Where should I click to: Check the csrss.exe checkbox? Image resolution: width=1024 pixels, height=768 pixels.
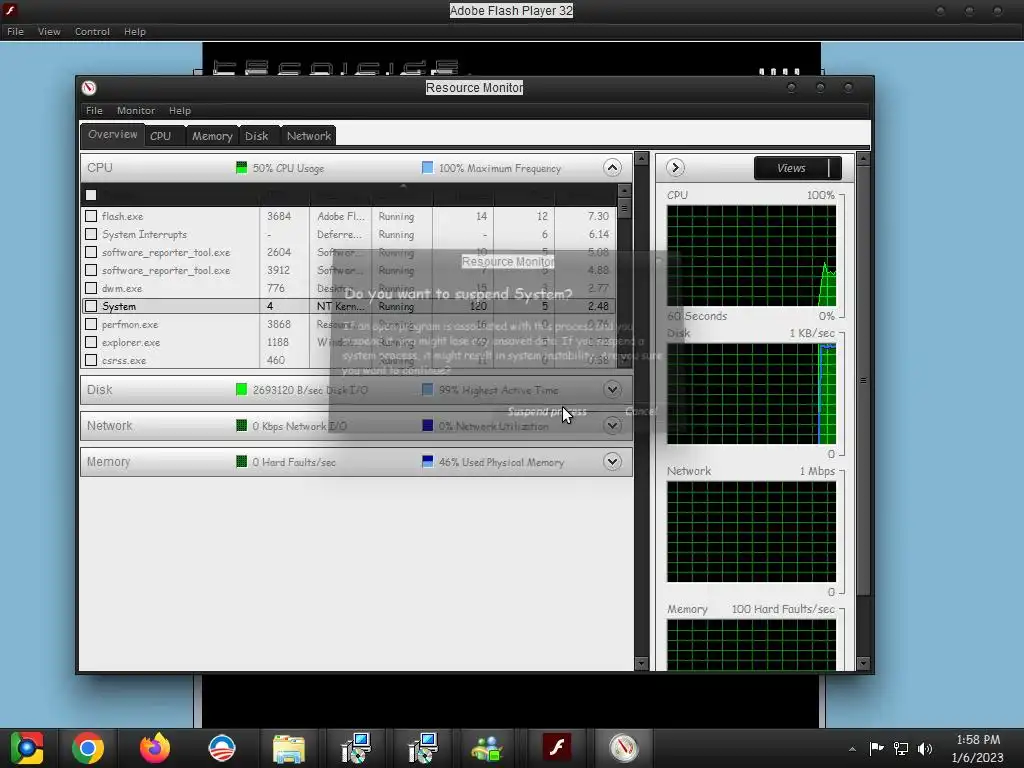(91, 360)
